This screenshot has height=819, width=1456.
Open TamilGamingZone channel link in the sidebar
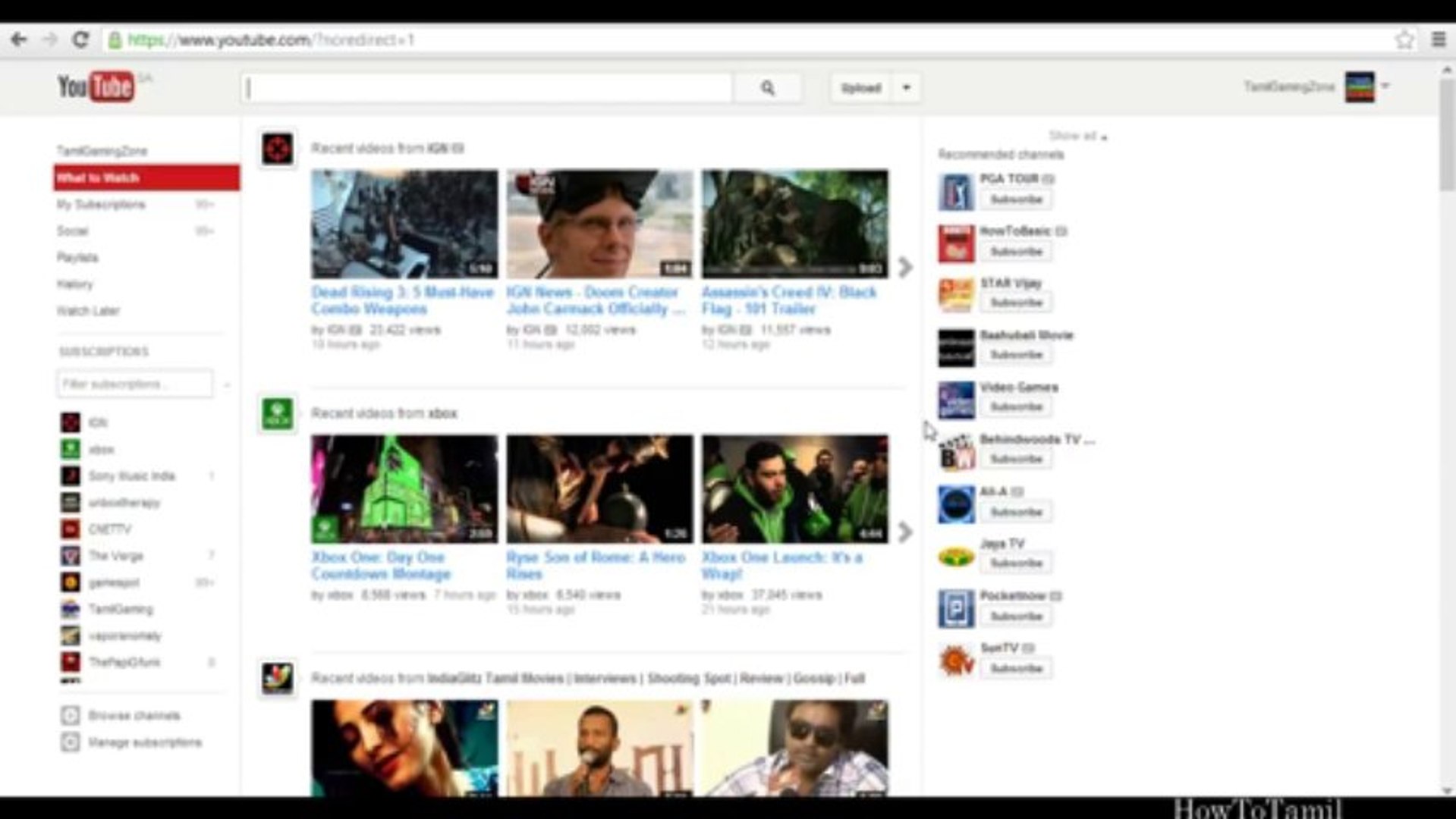(x=102, y=151)
